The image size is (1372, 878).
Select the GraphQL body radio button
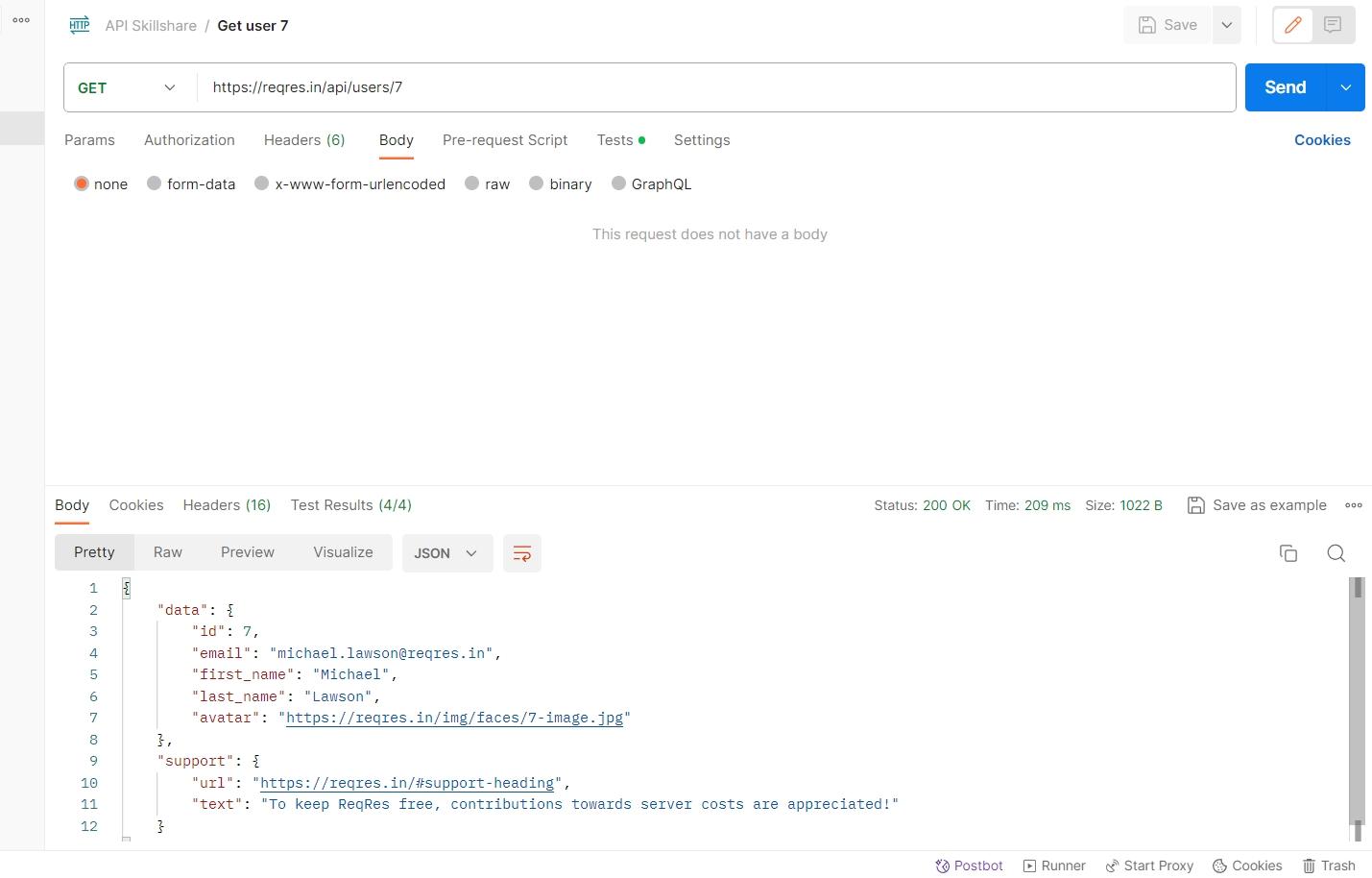618,183
